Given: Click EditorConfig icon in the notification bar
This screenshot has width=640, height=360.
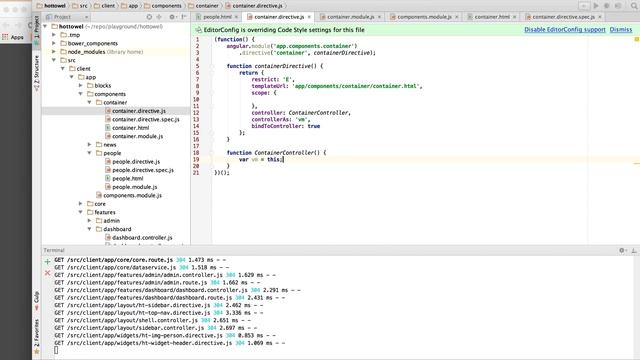Looking at the screenshot, I should 198,30.
